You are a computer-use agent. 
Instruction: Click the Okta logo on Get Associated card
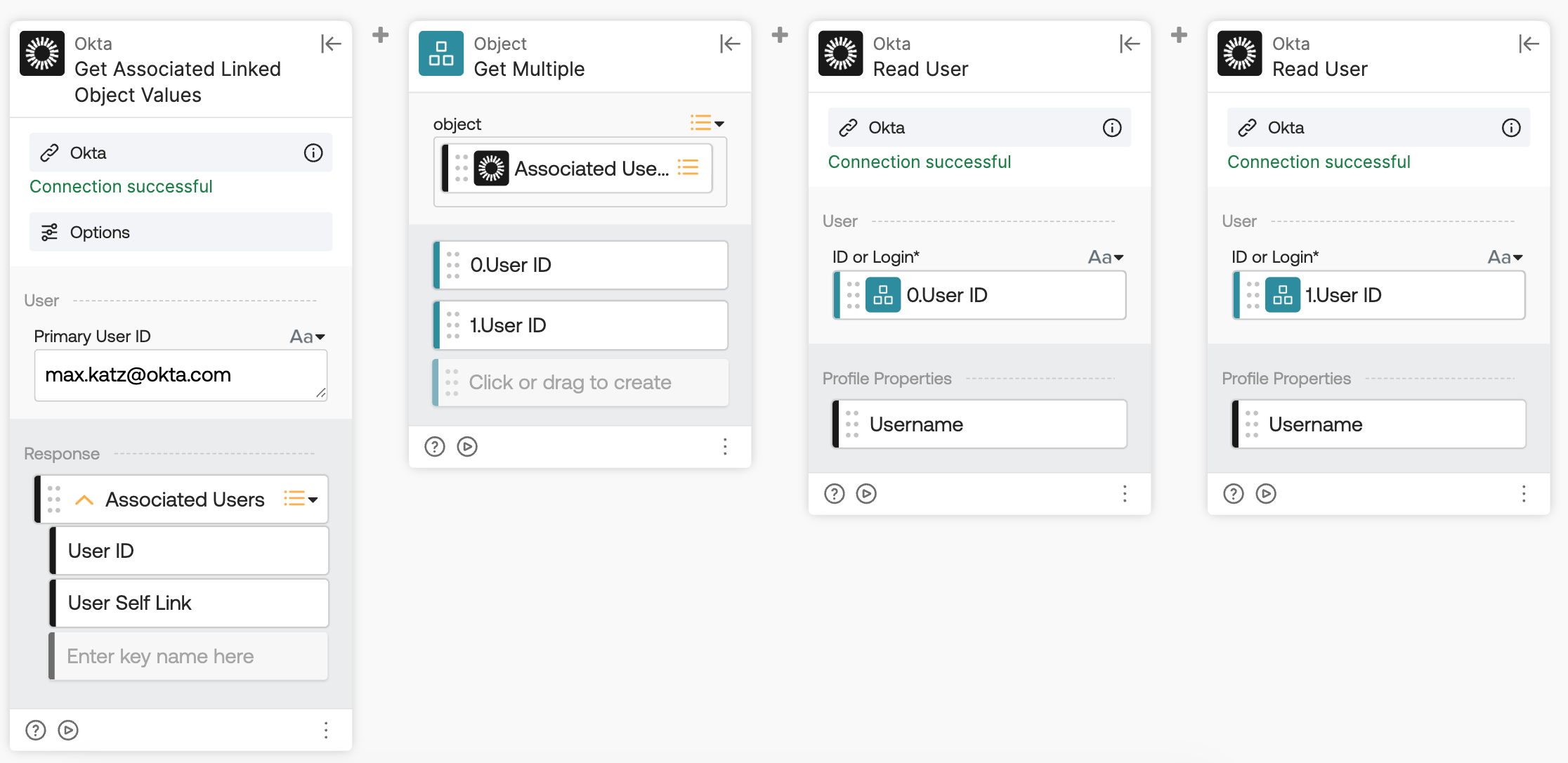point(42,53)
